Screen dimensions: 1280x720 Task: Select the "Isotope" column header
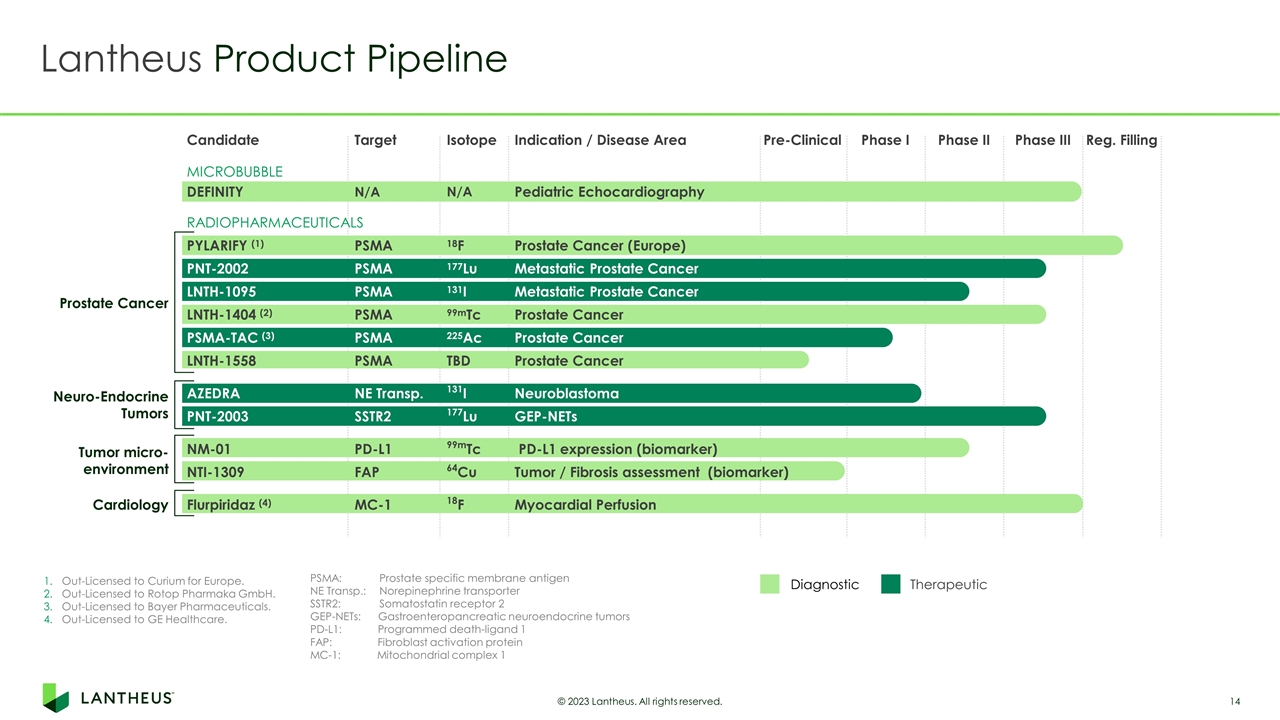[x=471, y=140]
